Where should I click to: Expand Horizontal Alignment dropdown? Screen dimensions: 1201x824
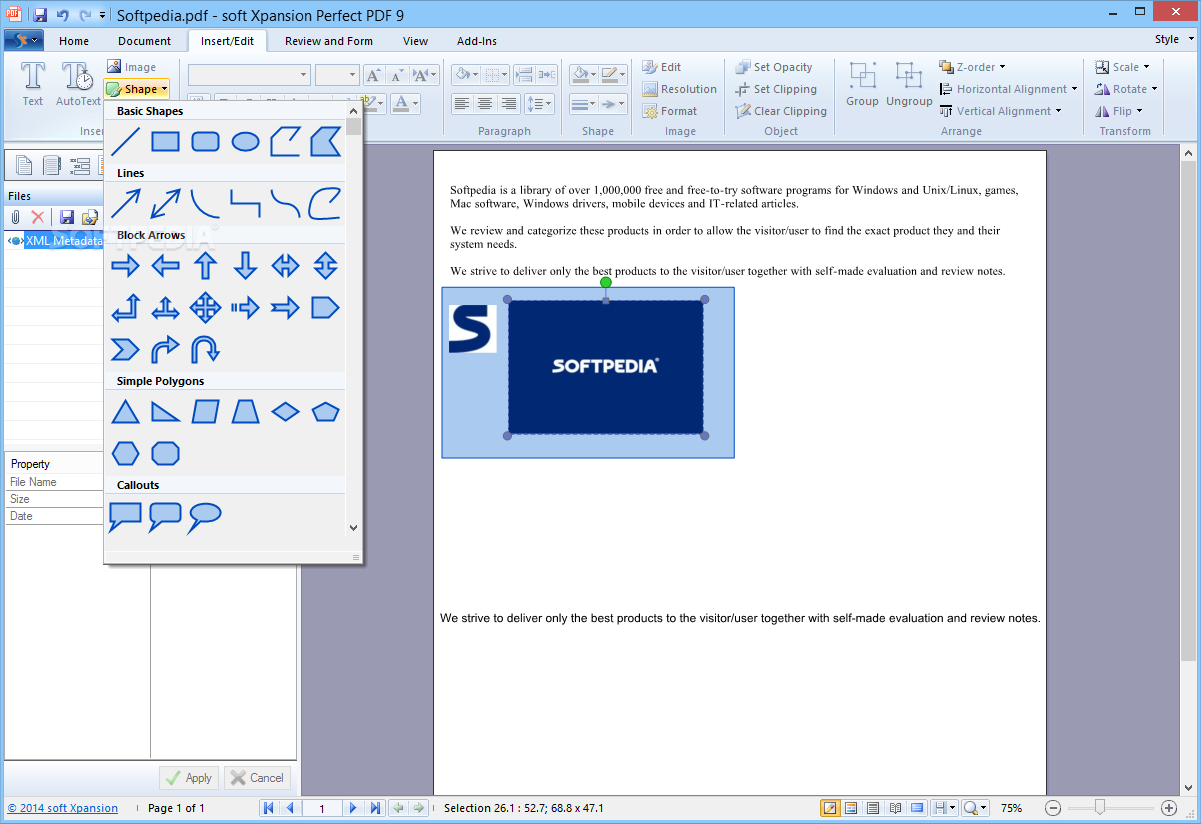[x=1009, y=89]
